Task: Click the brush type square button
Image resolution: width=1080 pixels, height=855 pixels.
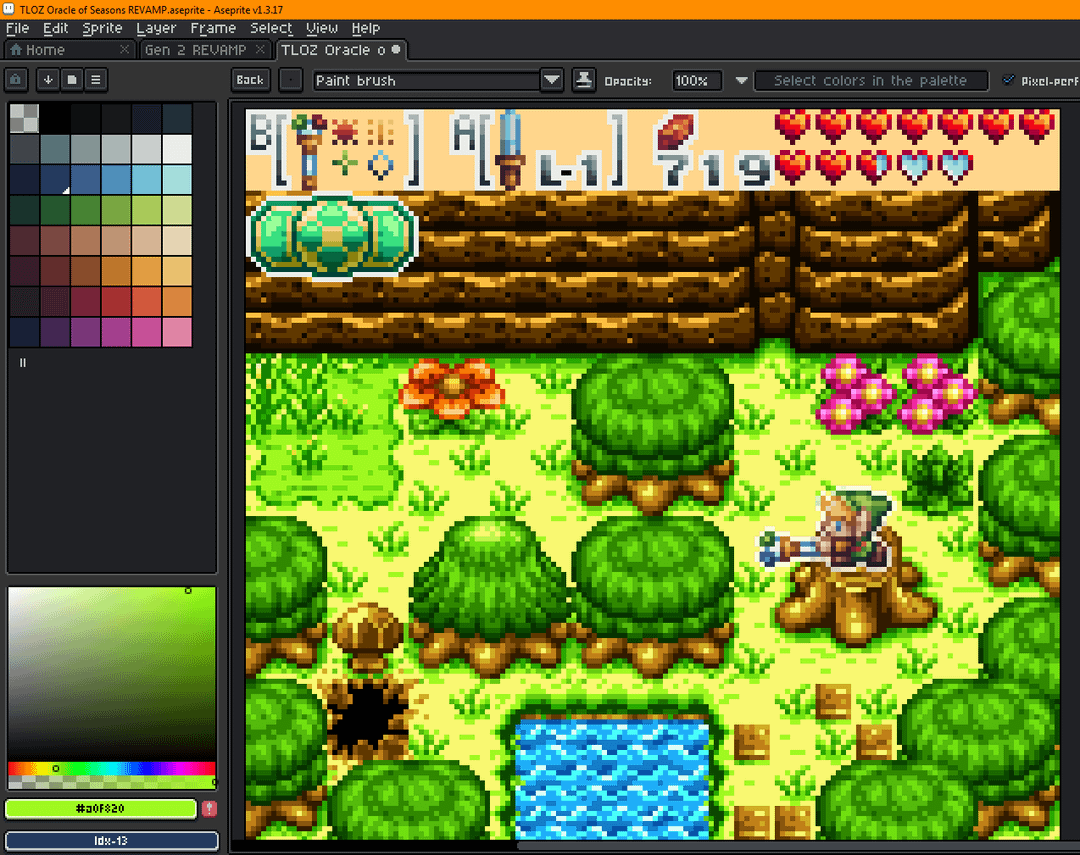Action: click(290, 80)
